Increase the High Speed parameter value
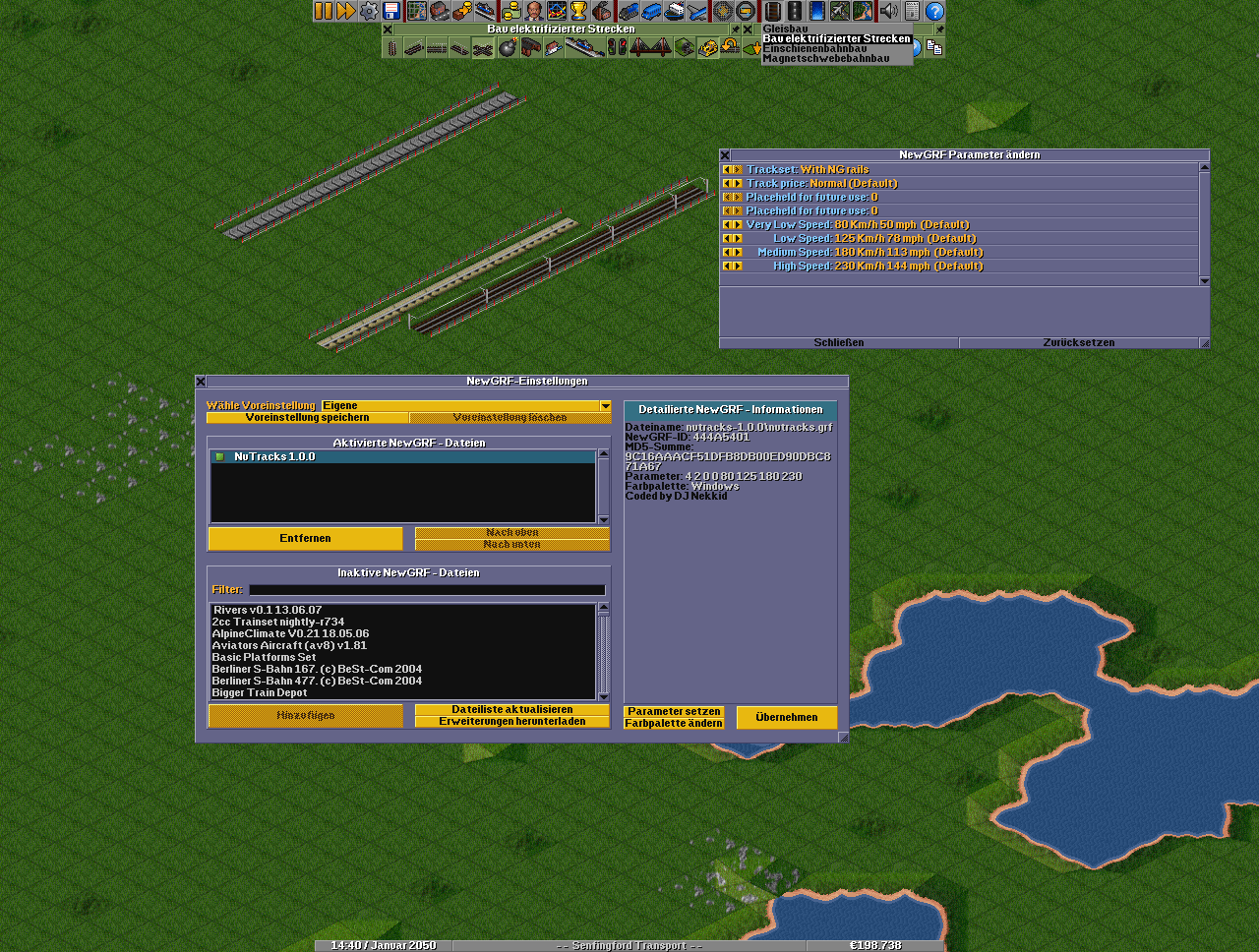The image size is (1259, 952). (738, 267)
